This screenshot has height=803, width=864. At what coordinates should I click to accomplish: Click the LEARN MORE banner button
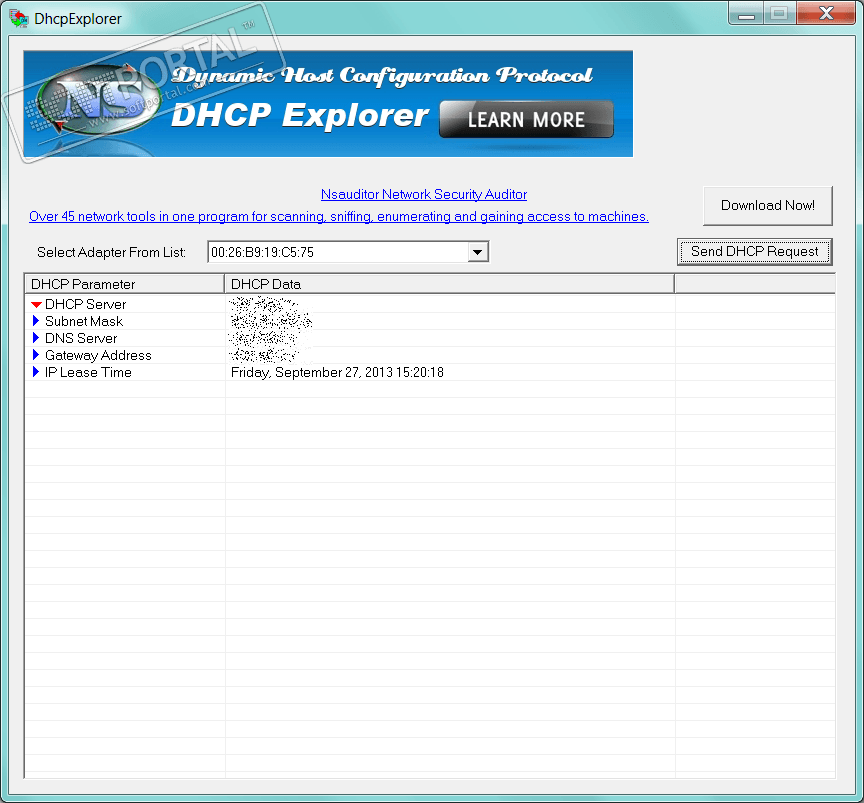(x=526, y=119)
